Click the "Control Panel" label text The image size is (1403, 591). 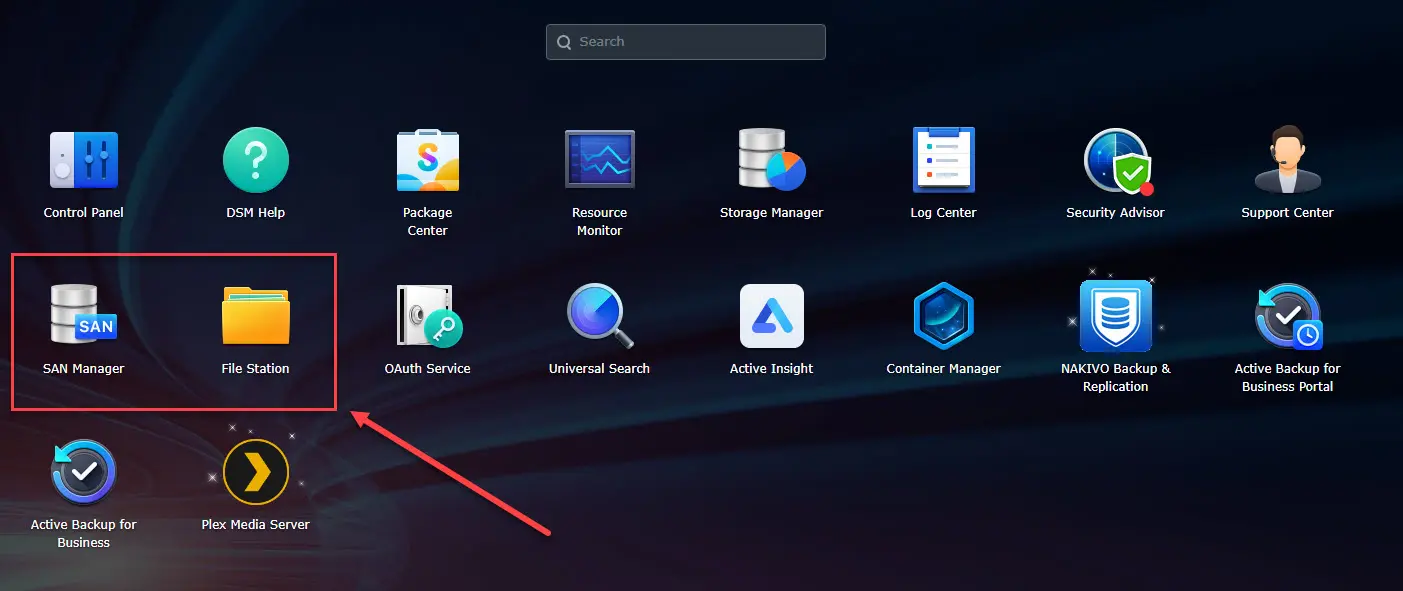[x=84, y=213]
